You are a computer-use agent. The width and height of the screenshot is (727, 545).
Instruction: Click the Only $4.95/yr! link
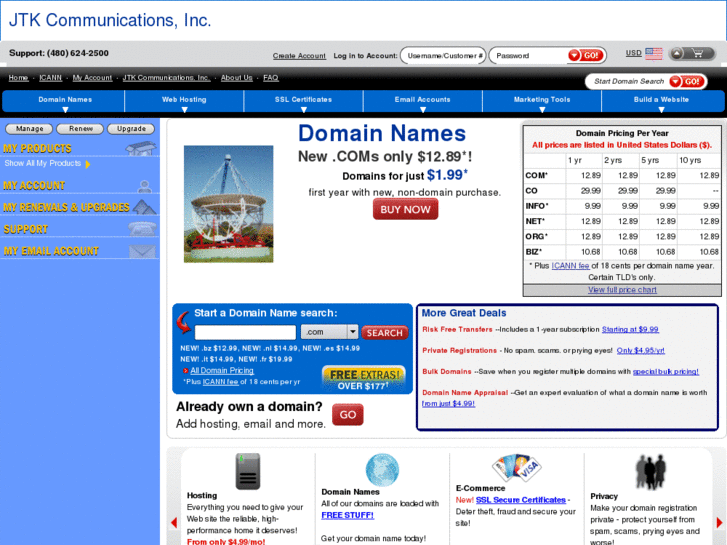[x=640, y=351]
